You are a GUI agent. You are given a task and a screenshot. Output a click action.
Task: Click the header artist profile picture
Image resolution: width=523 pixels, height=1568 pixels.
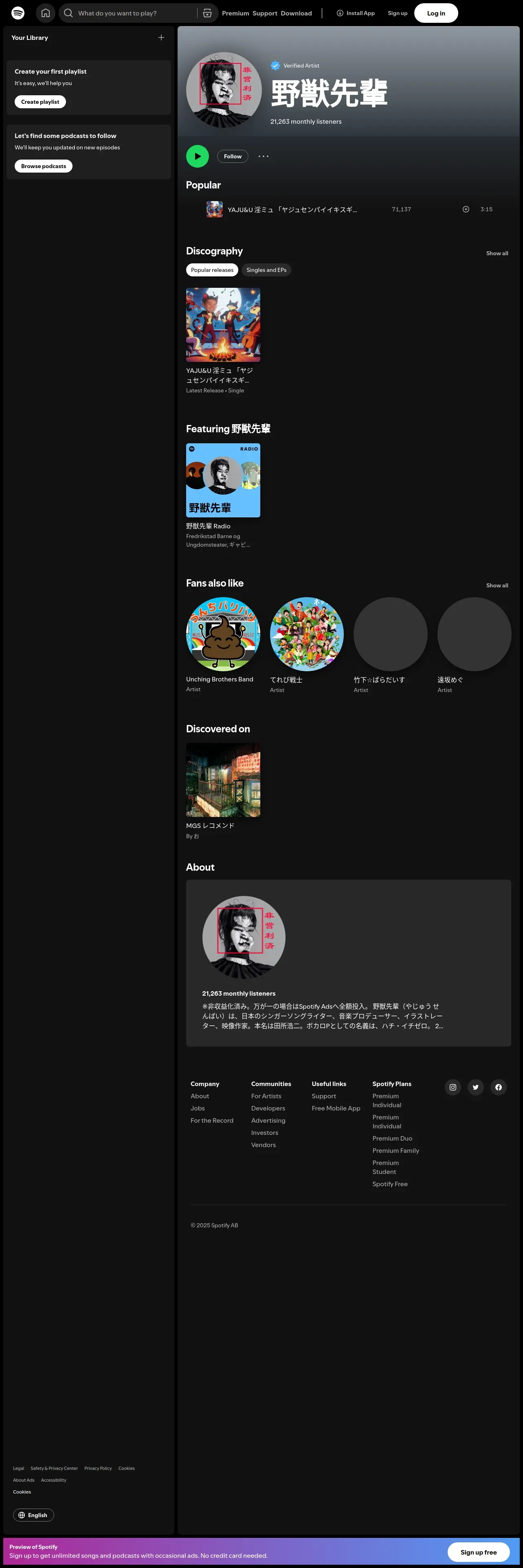coord(224,90)
